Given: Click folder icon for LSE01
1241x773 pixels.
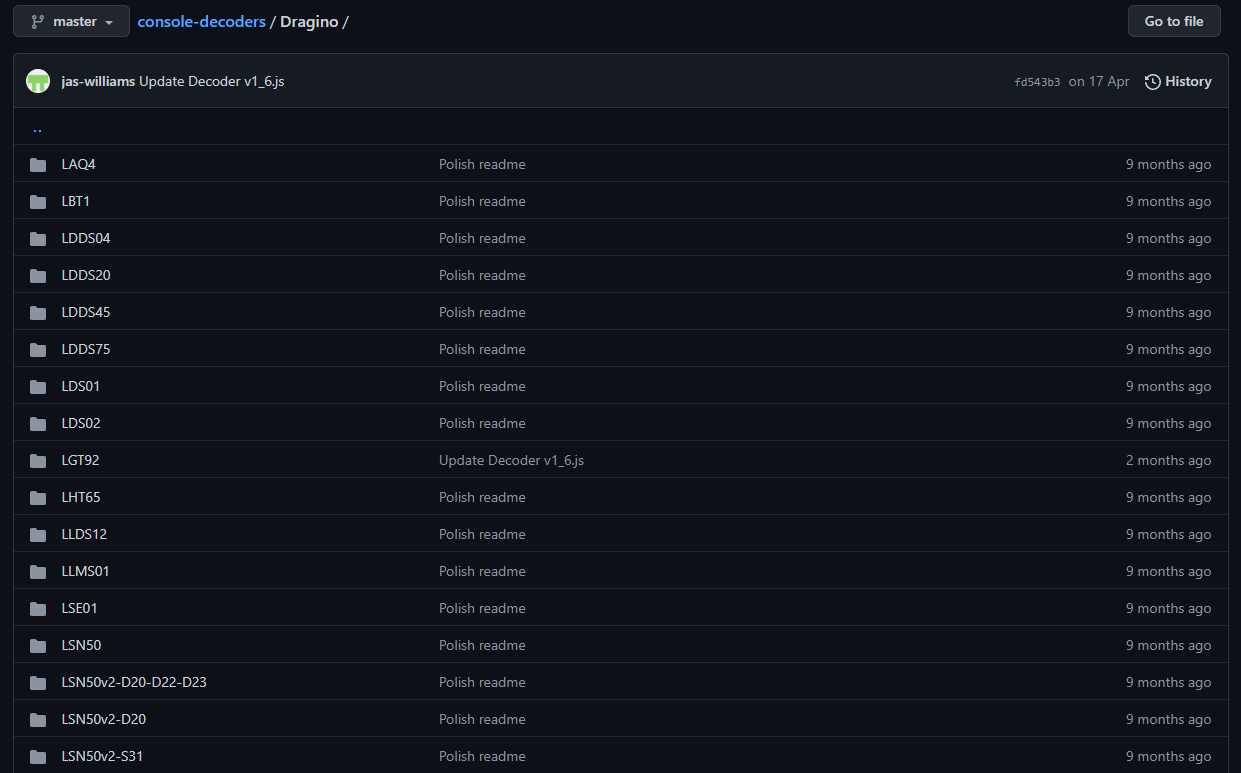Looking at the screenshot, I should 38,609.
